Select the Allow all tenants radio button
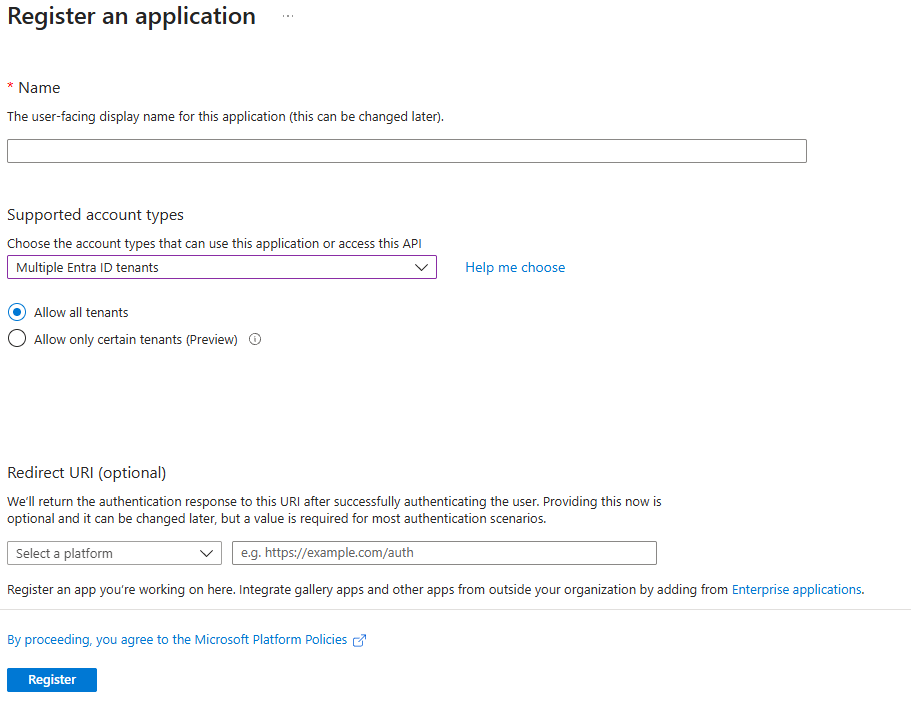Screen dimensions: 911x702 click(x=17, y=312)
